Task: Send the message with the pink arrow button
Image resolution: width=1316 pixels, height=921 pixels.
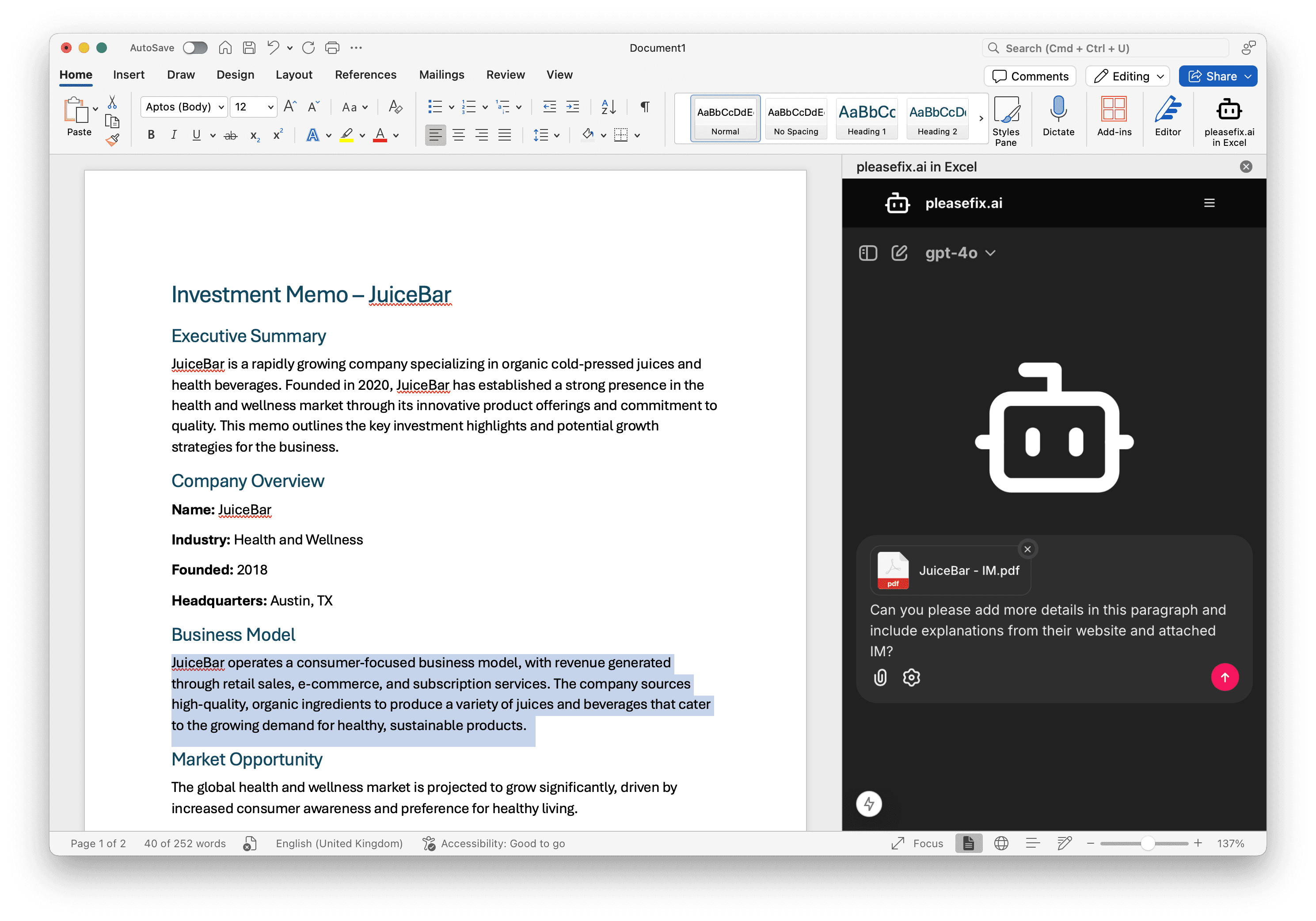Action: [1224, 677]
